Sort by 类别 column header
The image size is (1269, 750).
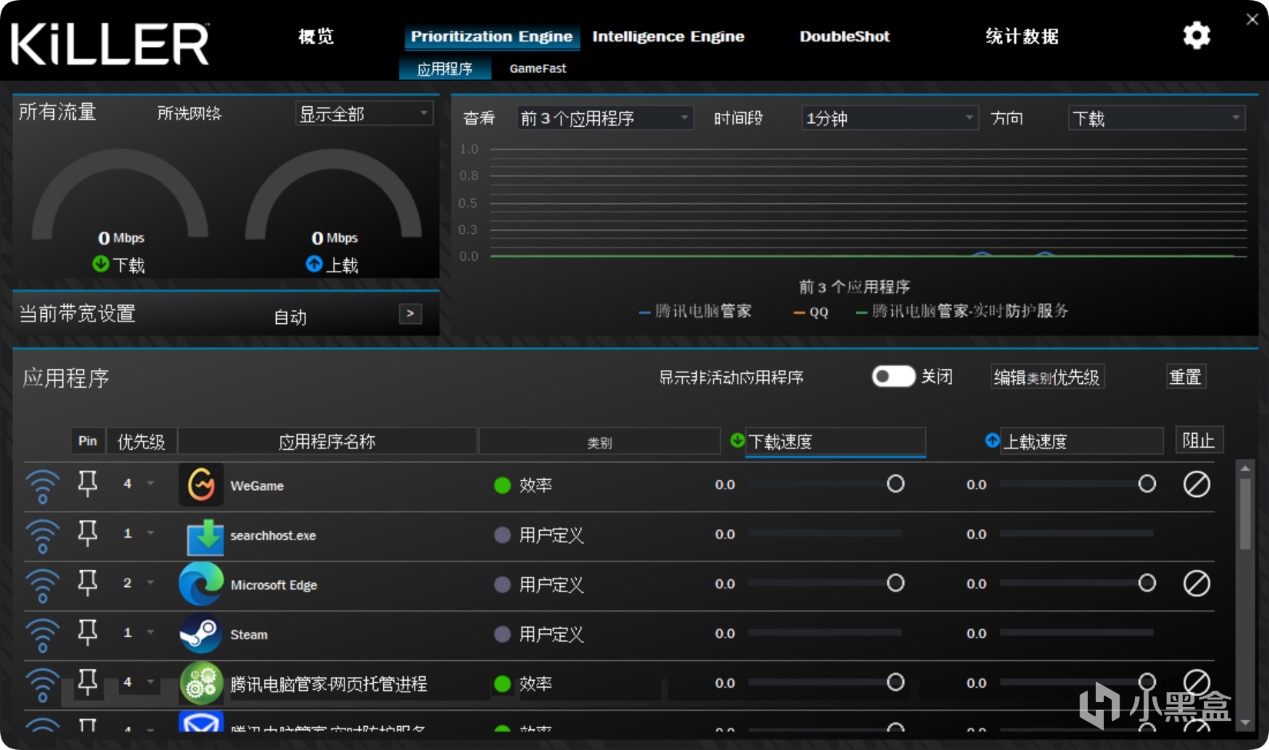point(599,441)
